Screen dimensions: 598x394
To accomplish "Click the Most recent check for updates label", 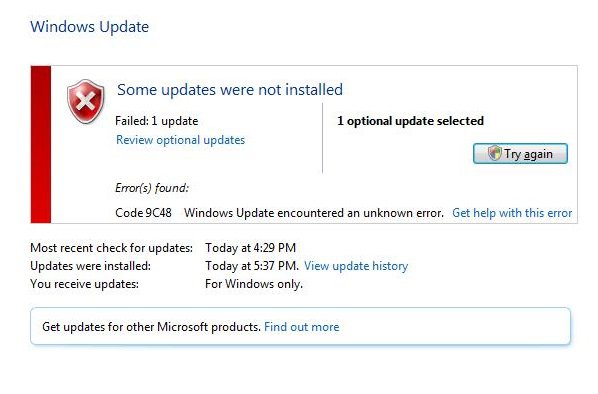I will pyautogui.click(x=111, y=248).
